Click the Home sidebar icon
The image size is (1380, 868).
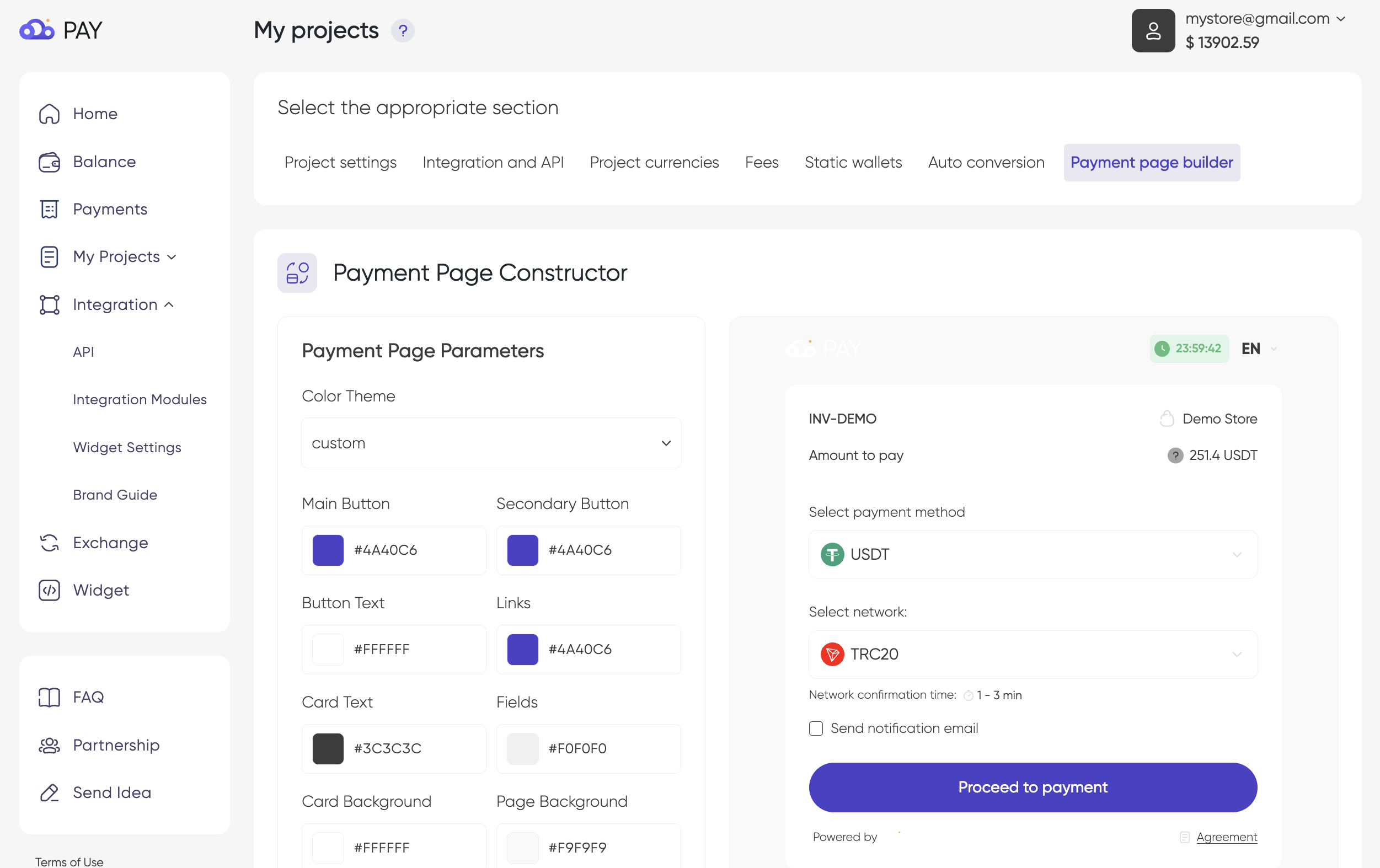(49, 114)
